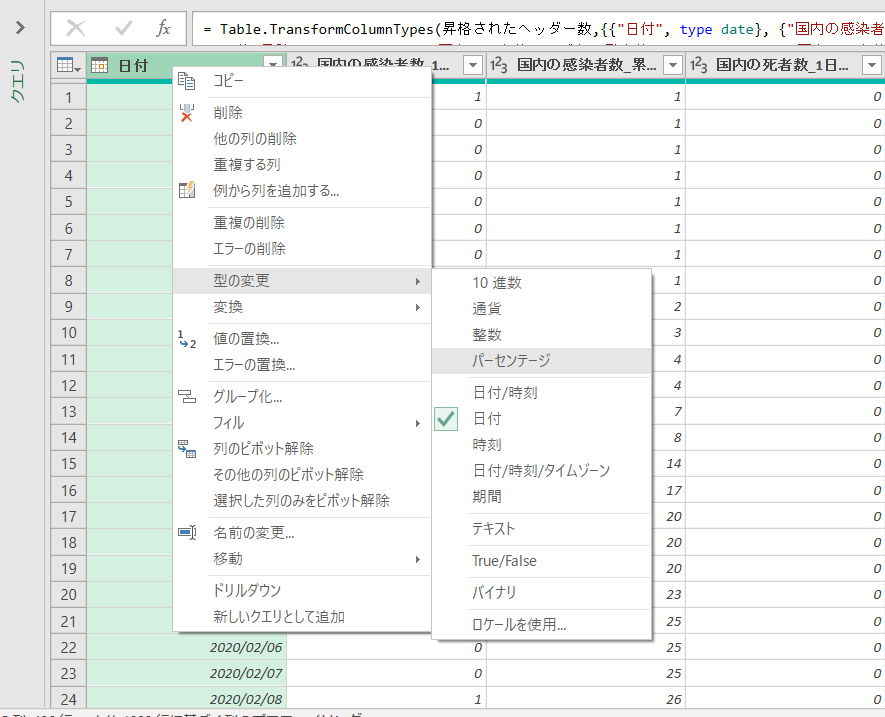The width and height of the screenshot is (885, 717).
Task: Click the delete column icon beside 削除
Action: click(x=186, y=112)
